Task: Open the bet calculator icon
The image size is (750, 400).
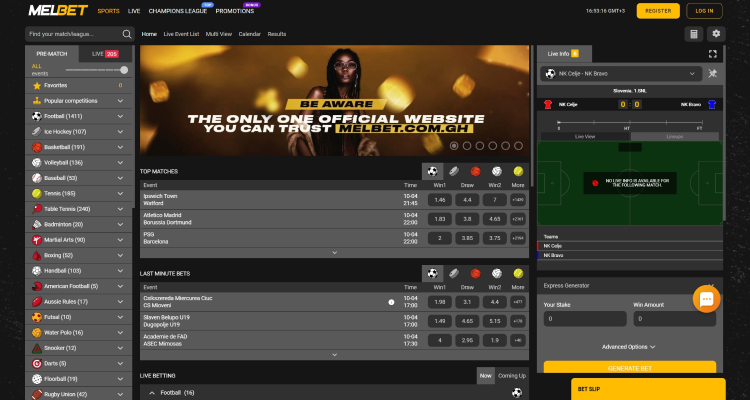Action: point(694,34)
